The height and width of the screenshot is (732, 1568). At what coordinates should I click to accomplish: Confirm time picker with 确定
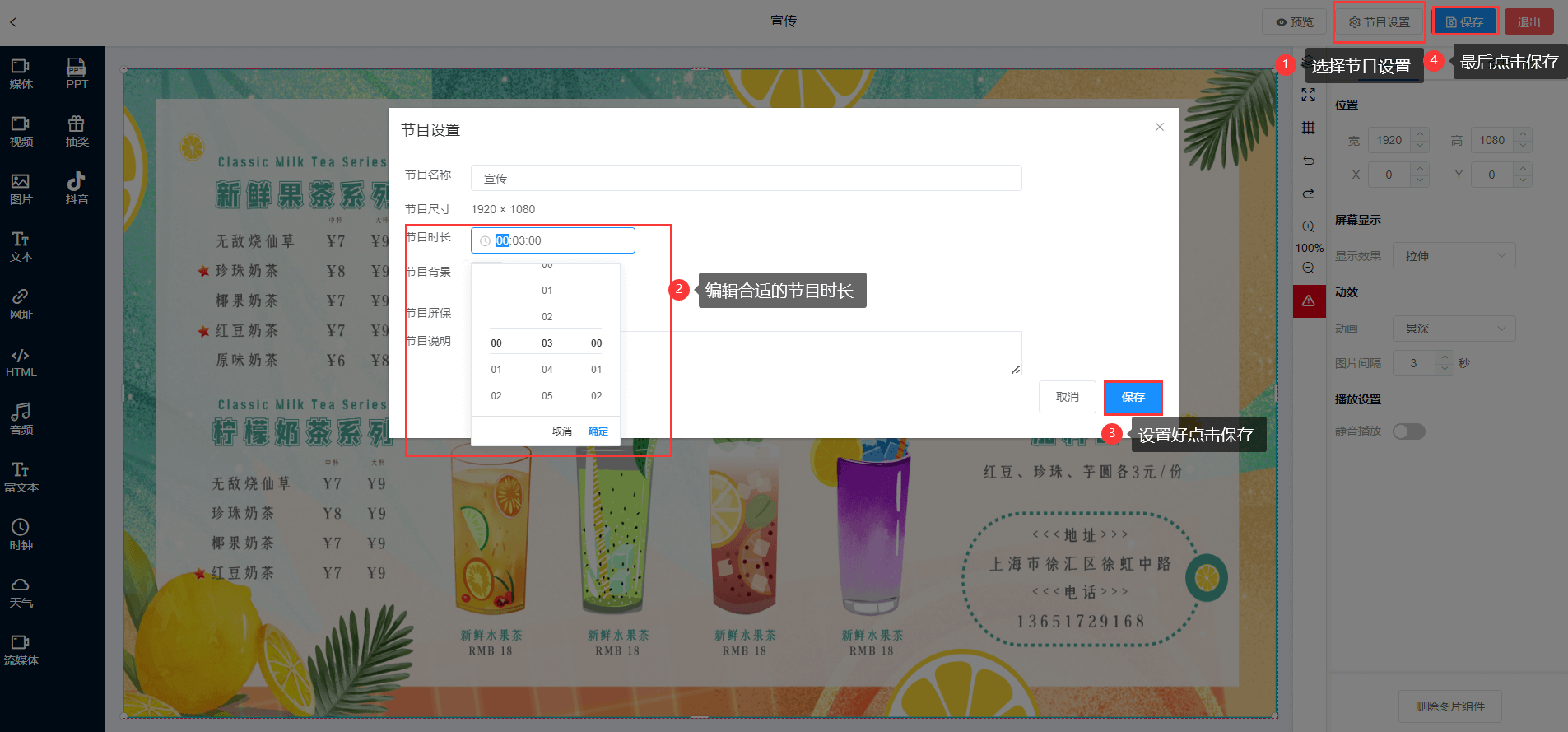point(598,431)
